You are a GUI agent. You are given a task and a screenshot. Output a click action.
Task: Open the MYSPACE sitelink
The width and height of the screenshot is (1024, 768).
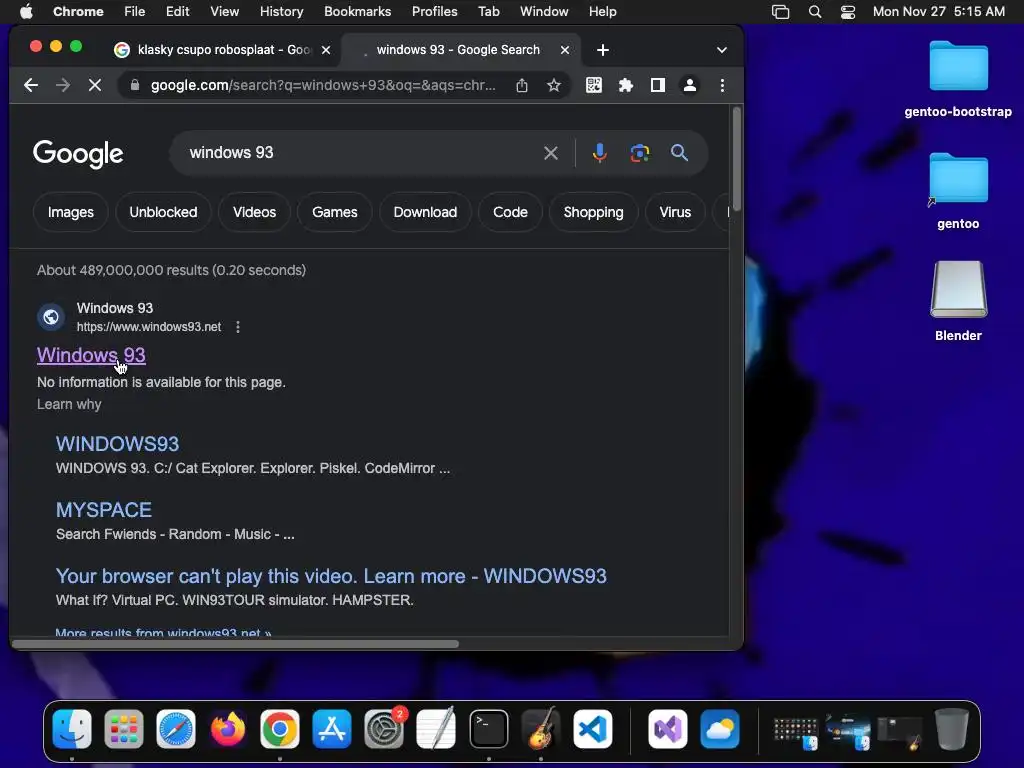[x=104, y=510]
